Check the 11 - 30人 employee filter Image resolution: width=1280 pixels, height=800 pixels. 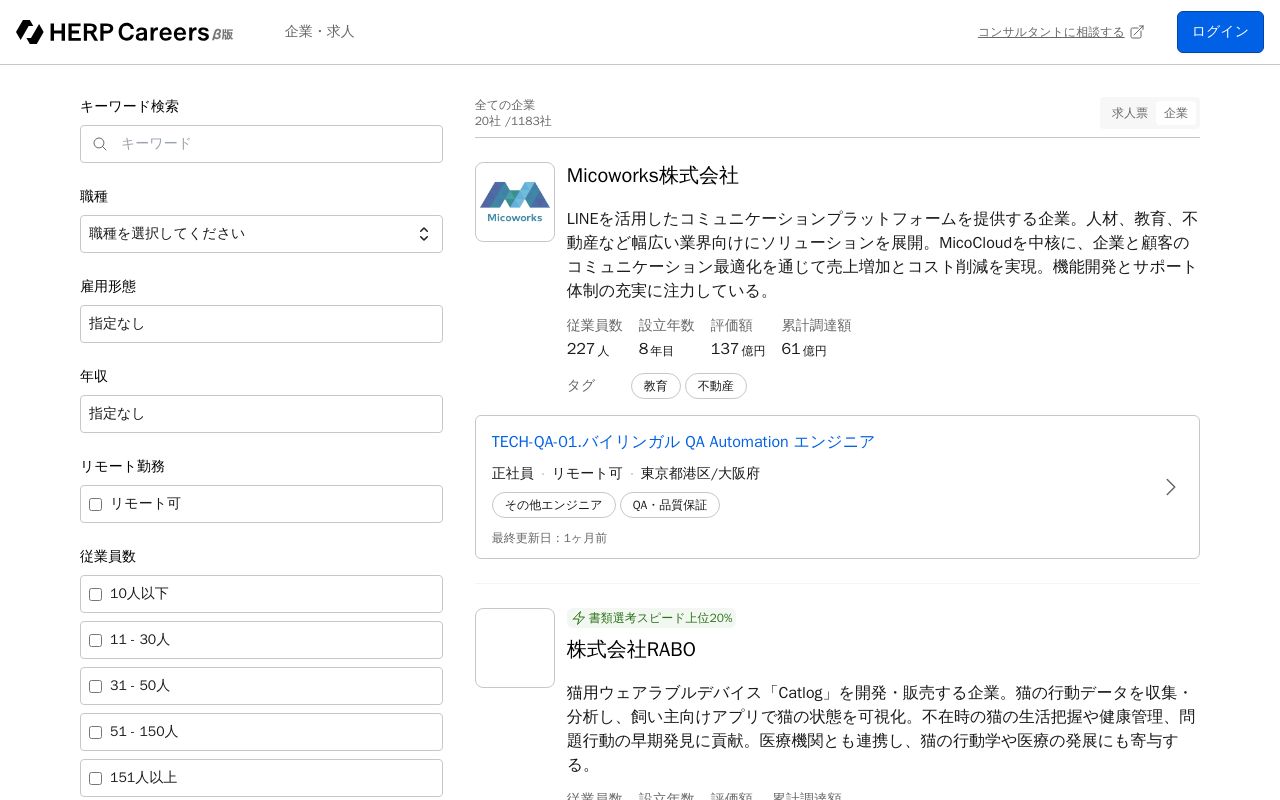coord(96,640)
